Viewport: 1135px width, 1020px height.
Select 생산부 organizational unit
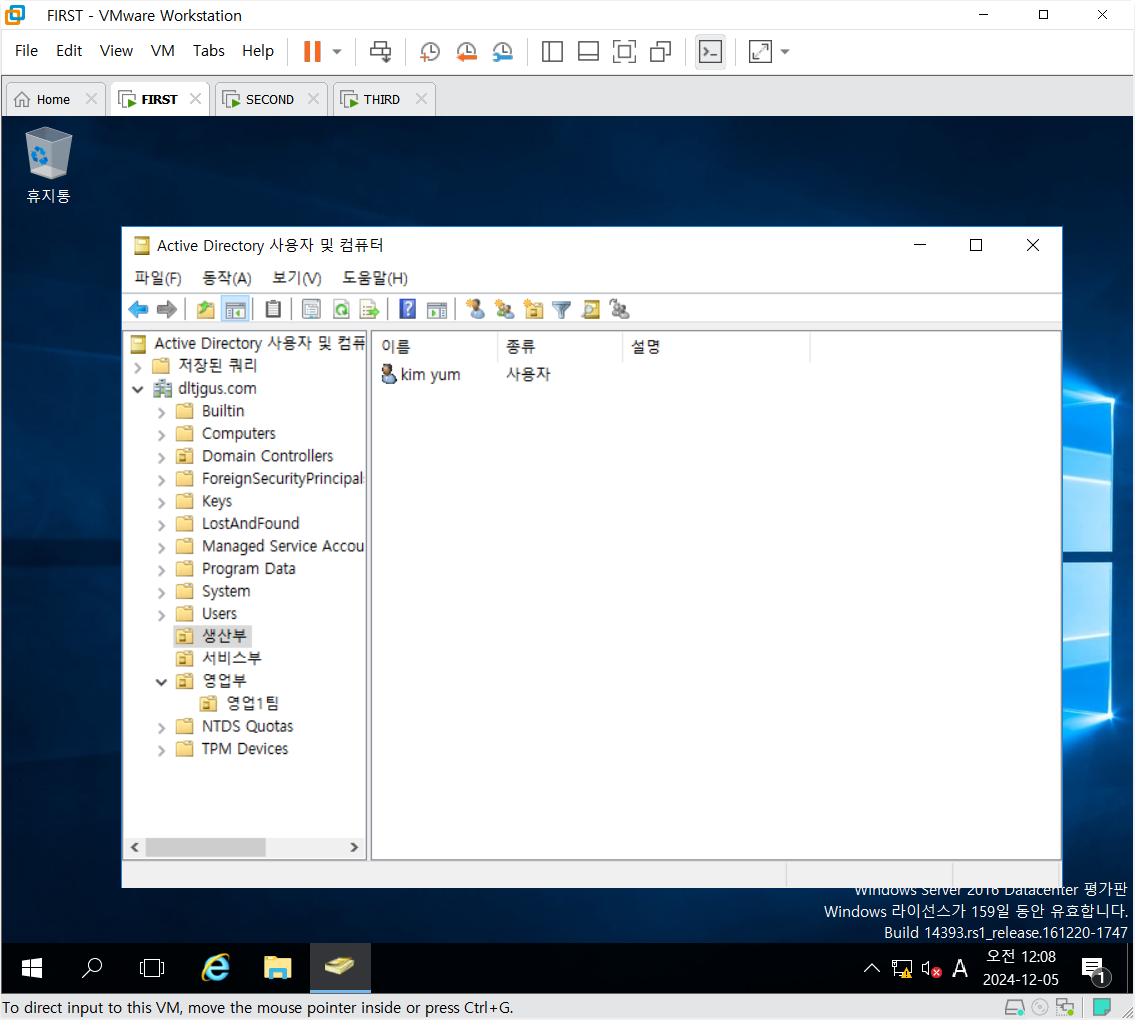click(224, 636)
